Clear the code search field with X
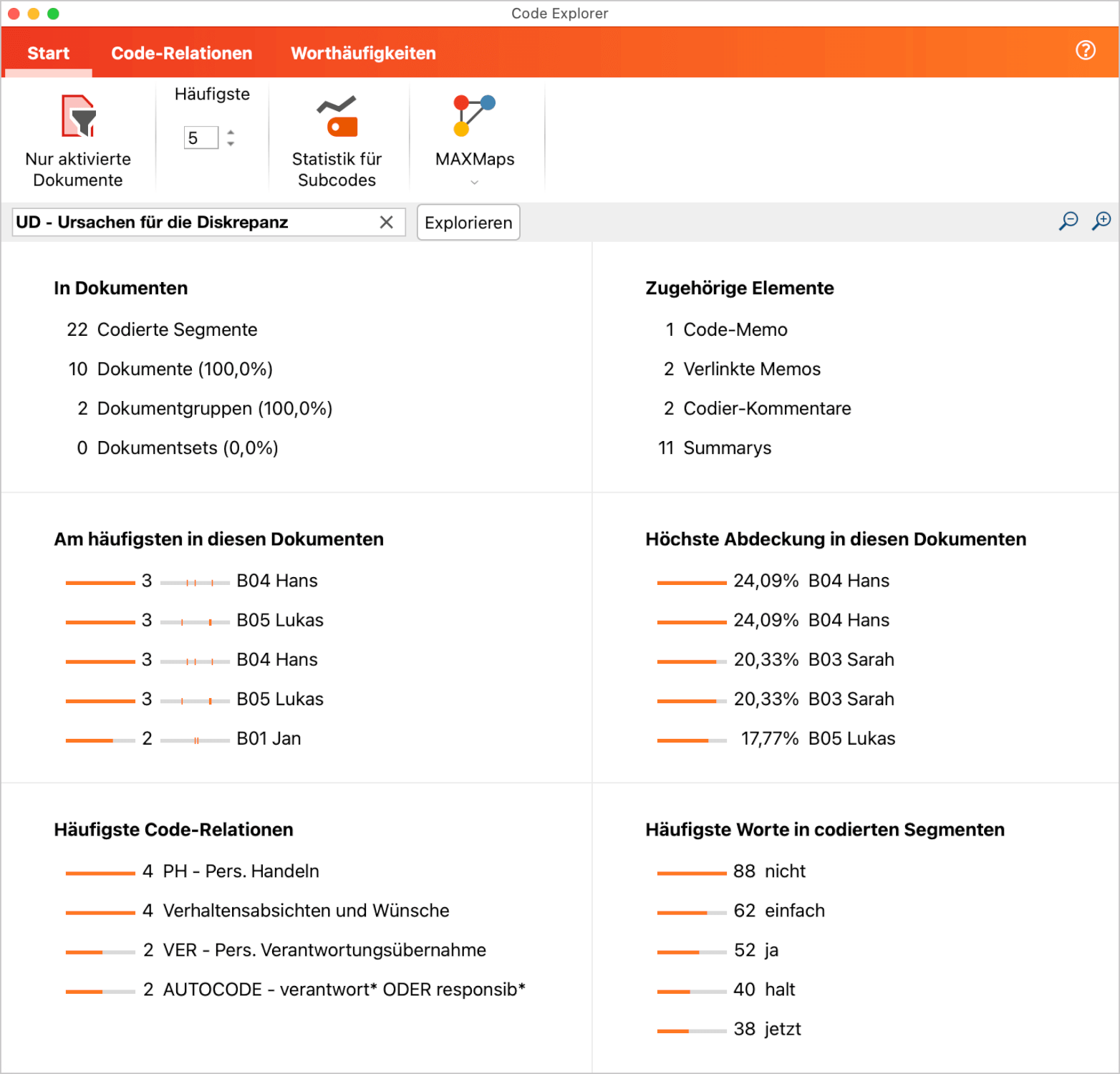The height and width of the screenshot is (1074, 1120). (x=386, y=223)
